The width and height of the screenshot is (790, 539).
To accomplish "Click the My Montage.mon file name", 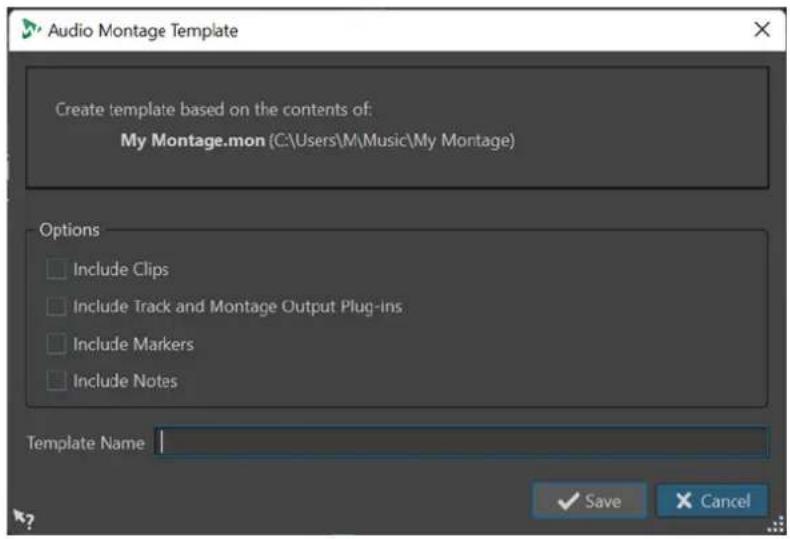I will pos(192,140).
